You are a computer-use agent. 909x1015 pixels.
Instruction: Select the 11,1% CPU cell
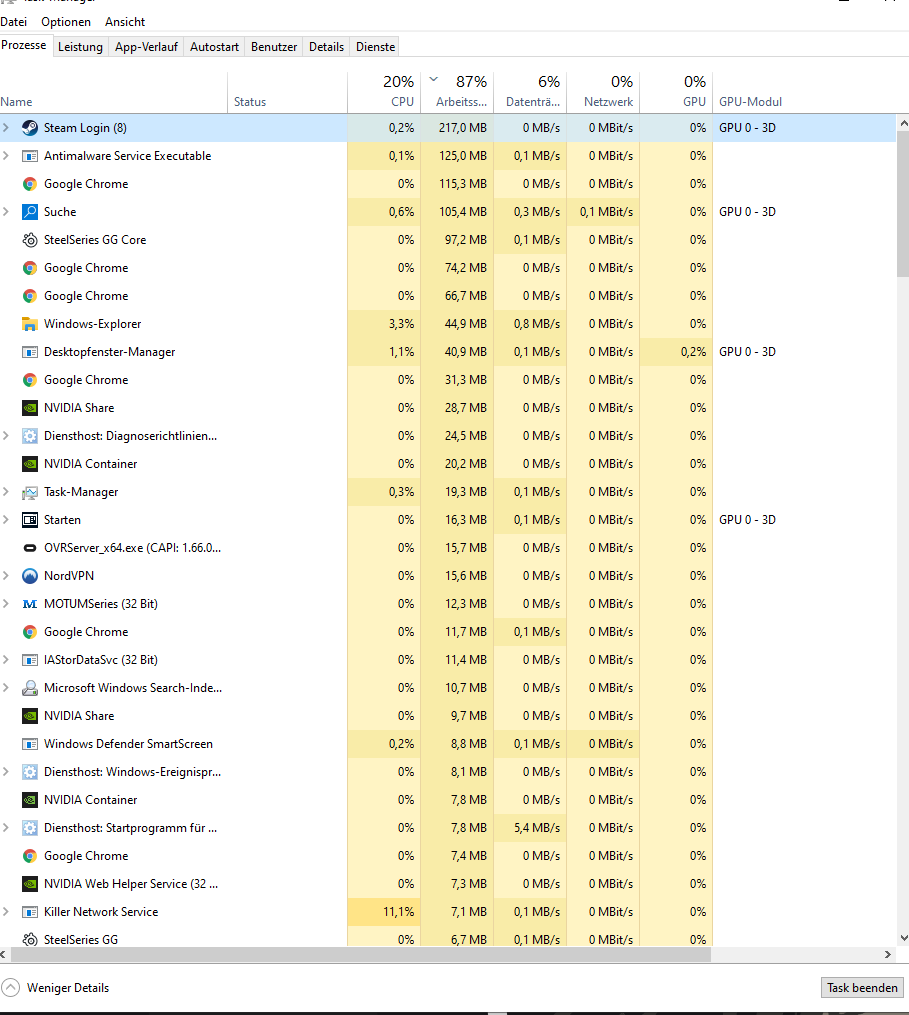tap(385, 911)
